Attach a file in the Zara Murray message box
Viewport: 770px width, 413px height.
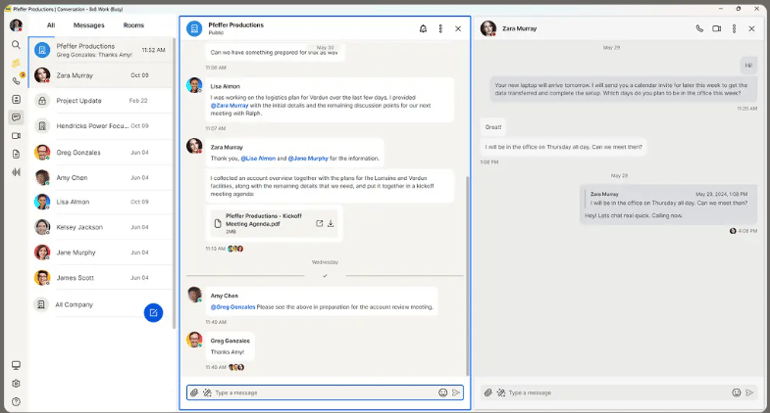pyautogui.click(x=488, y=393)
